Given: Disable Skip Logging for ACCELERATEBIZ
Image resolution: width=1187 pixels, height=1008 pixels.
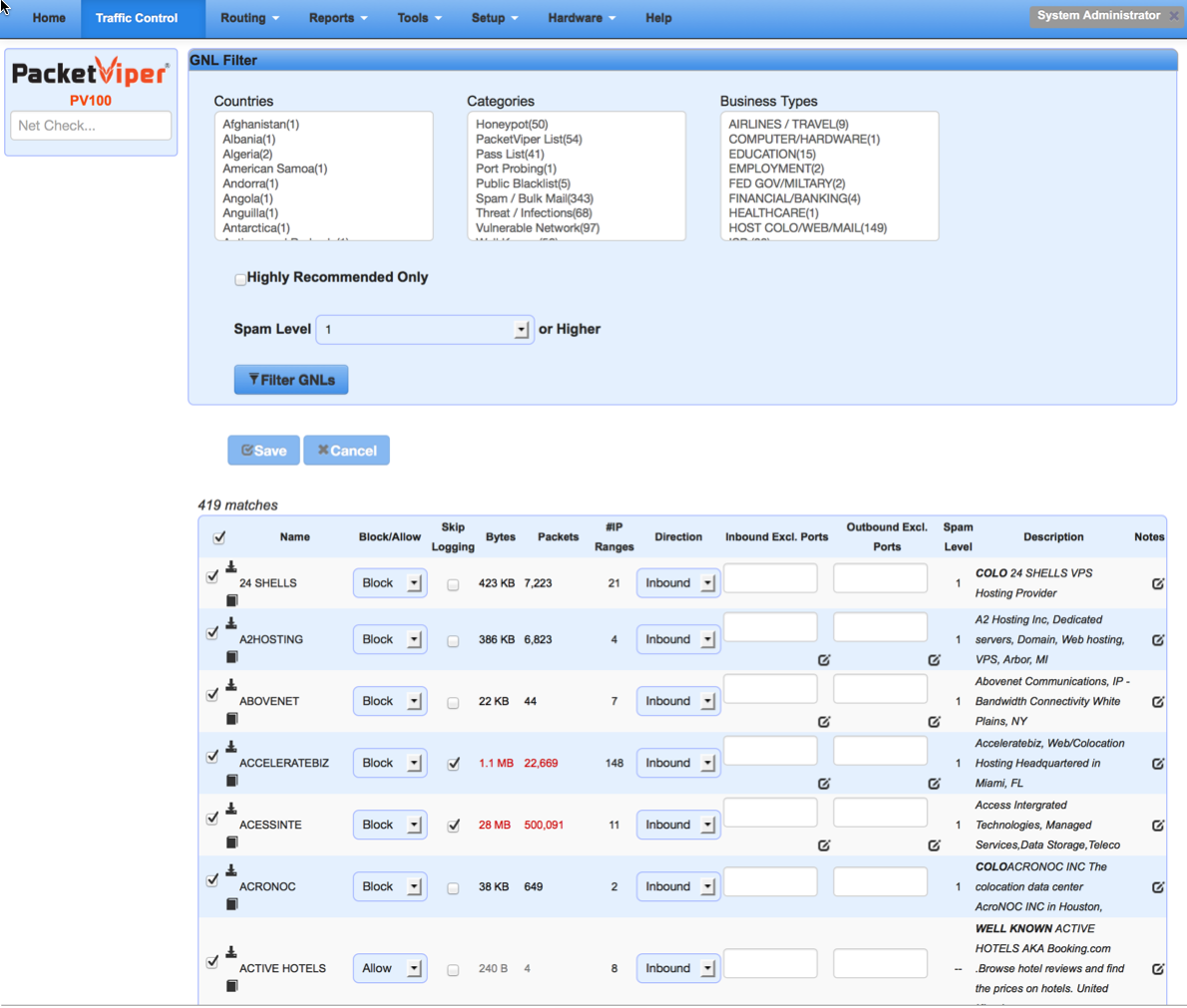Looking at the screenshot, I should pos(454,764).
